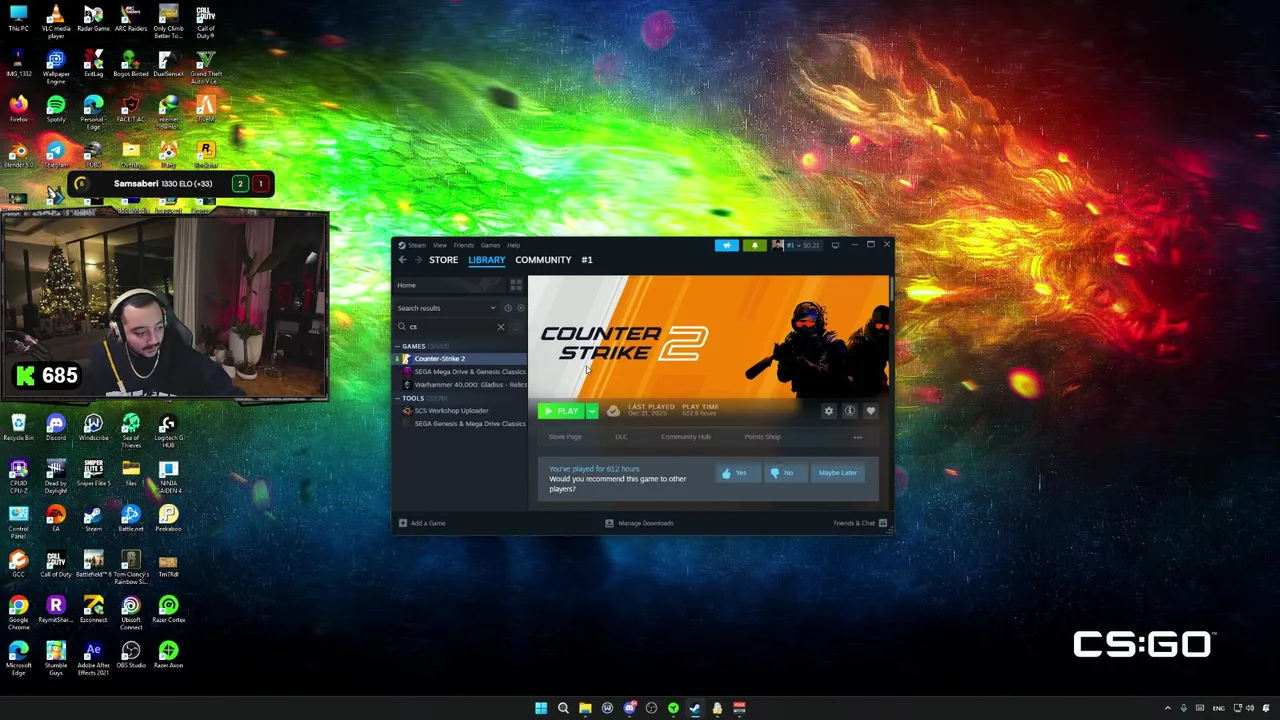Click the Counter-Strike 2 banner image
The width and height of the screenshot is (1280, 720).
[x=708, y=337]
